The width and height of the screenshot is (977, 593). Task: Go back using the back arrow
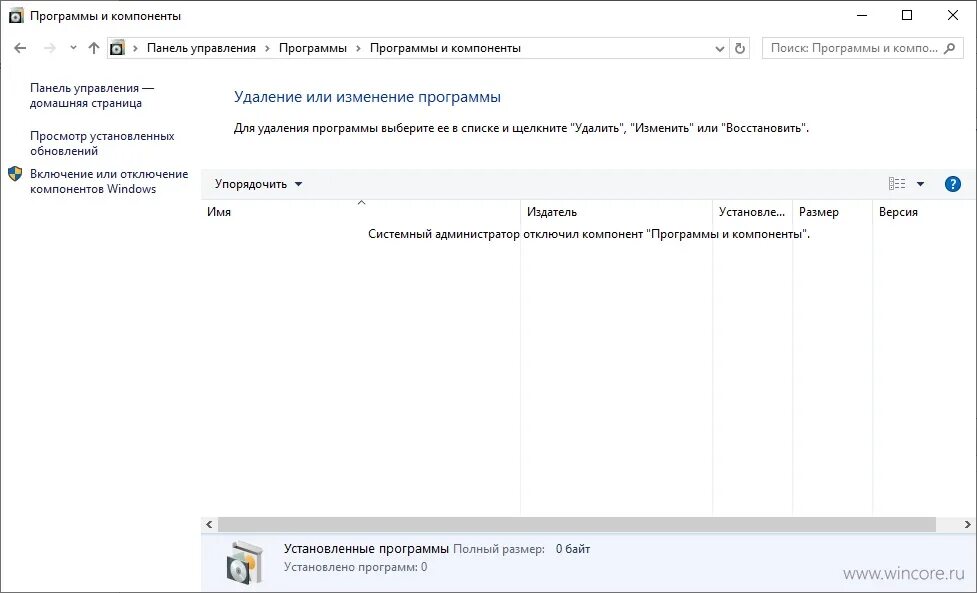click(20, 48)
